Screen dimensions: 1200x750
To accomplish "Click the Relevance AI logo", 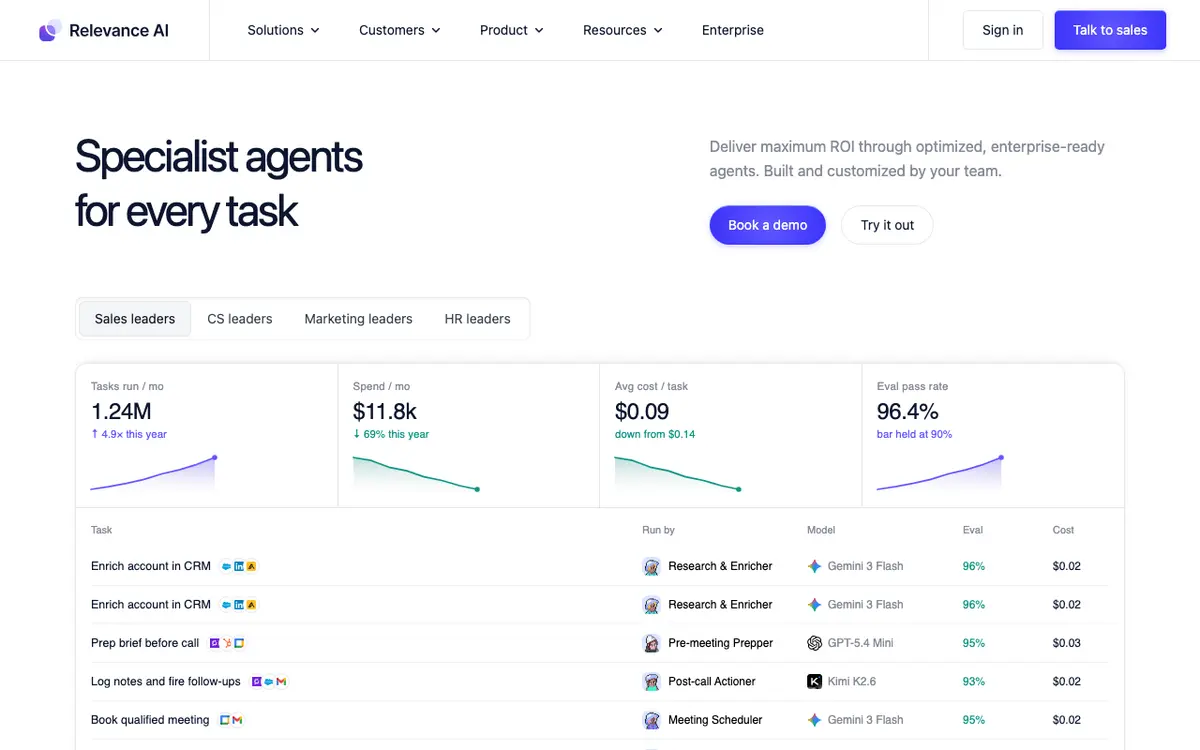I will click(x=104, y=30).
